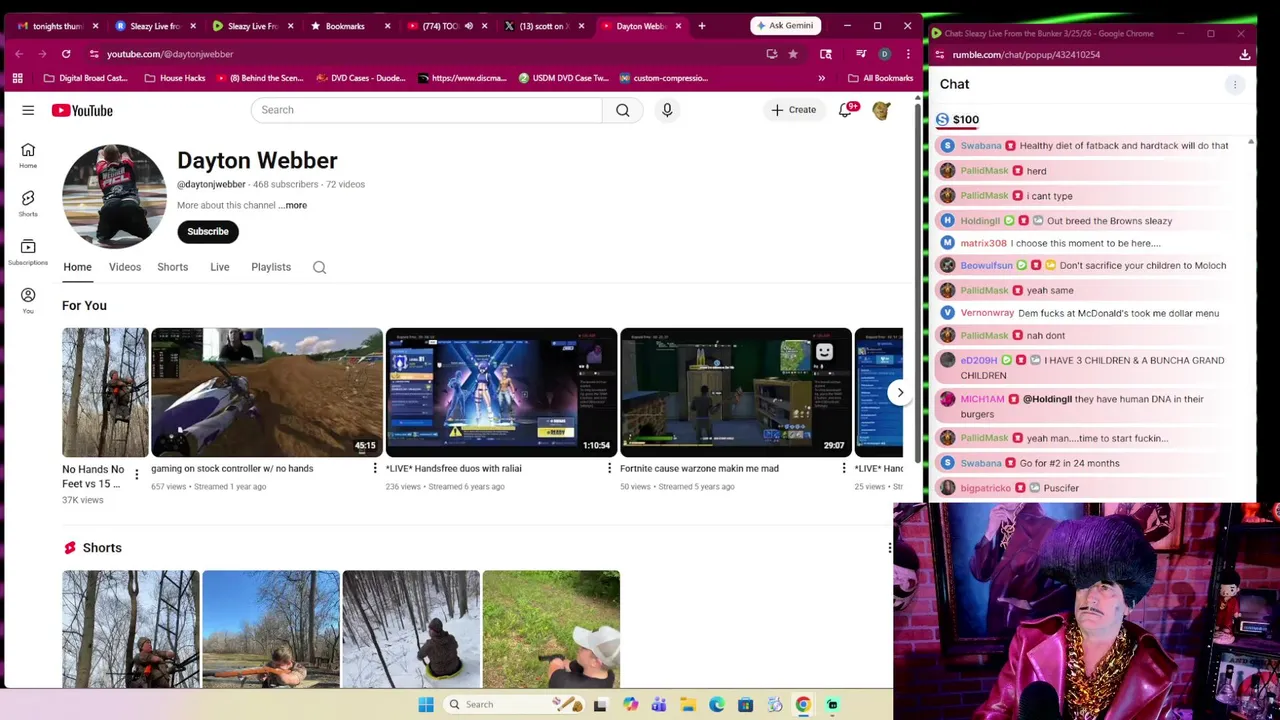Open Chrome profile D avatar
1280x720 pixels.
click(x=884, y=54)
